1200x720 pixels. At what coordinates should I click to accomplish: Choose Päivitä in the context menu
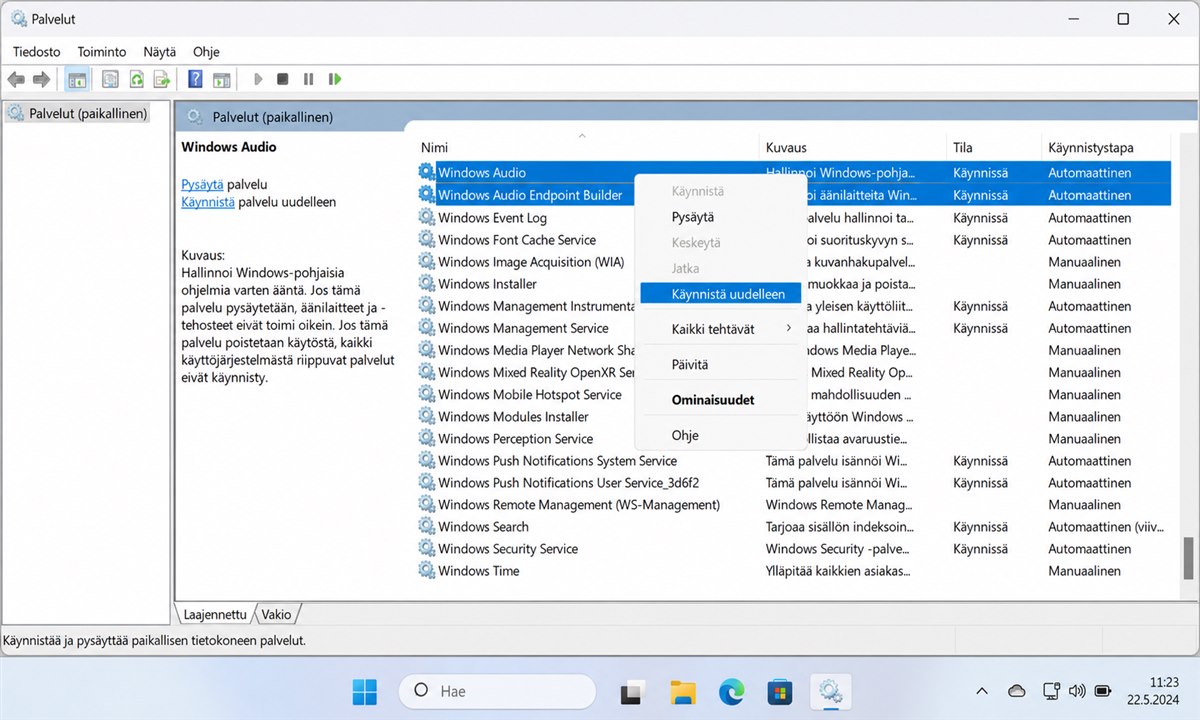coord(721,365)
